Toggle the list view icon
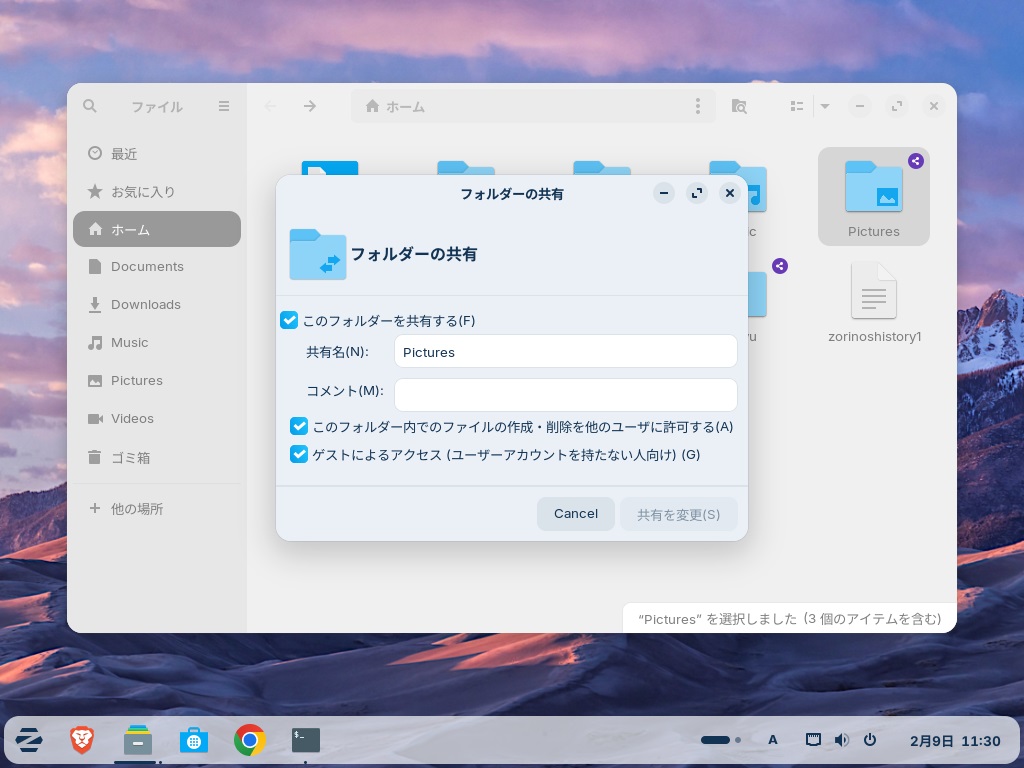Screen dimensions: 1024x768 pos(797,106)
